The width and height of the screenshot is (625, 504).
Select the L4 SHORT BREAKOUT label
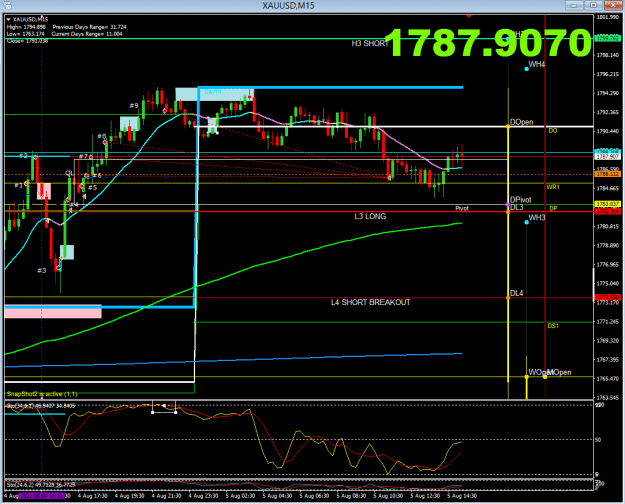pyautogui.click(x=371, y=302)
